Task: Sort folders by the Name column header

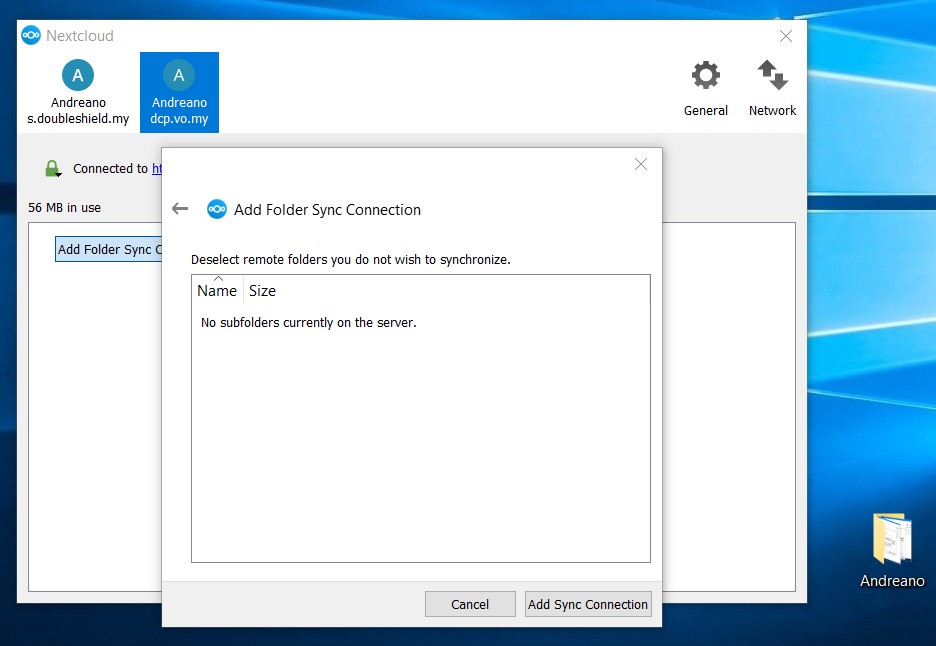Action: tap(217, 291)
